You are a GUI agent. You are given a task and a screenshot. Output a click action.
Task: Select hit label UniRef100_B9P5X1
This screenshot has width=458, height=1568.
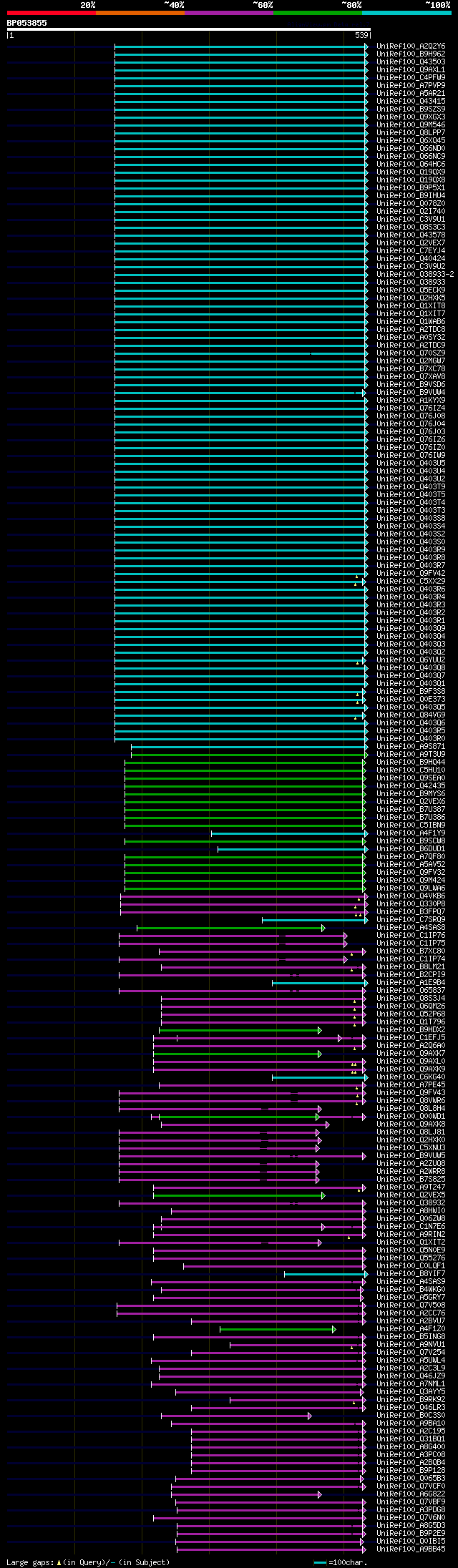(411, 188)
